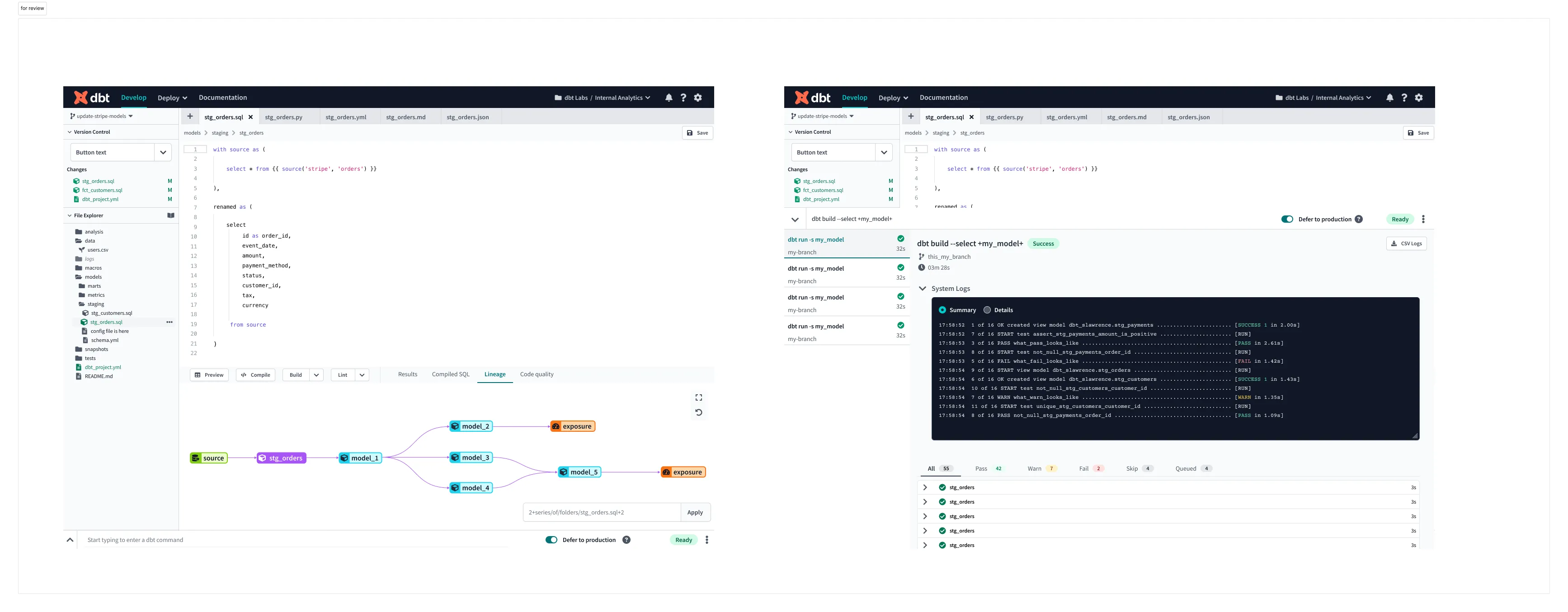Click the notifications bell in the left dbt window
Screen dimensions: 1568x612
point(669,98)
